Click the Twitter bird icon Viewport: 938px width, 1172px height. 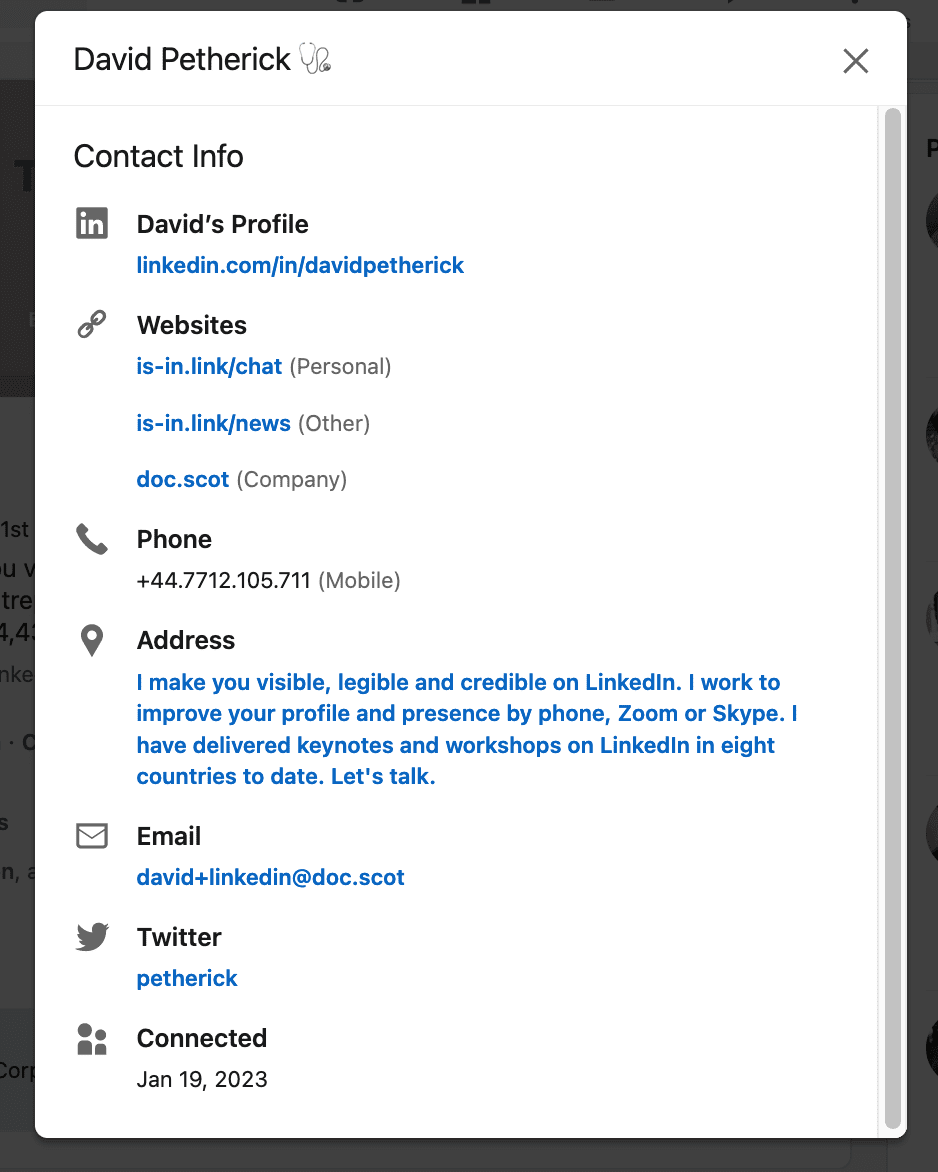pyautogui.click(x=92, y=937)
